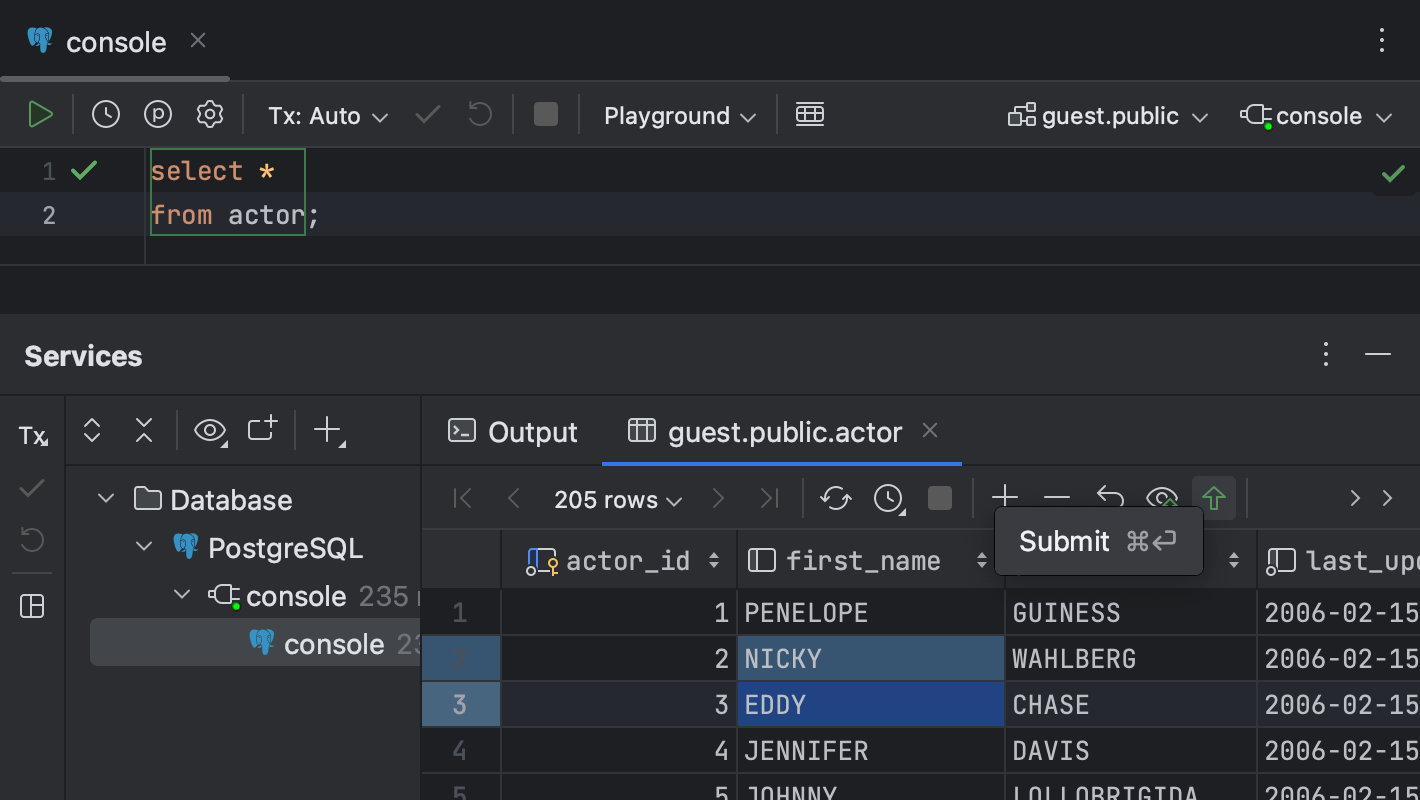Add a new row with the plus icon

point(1004,497)
